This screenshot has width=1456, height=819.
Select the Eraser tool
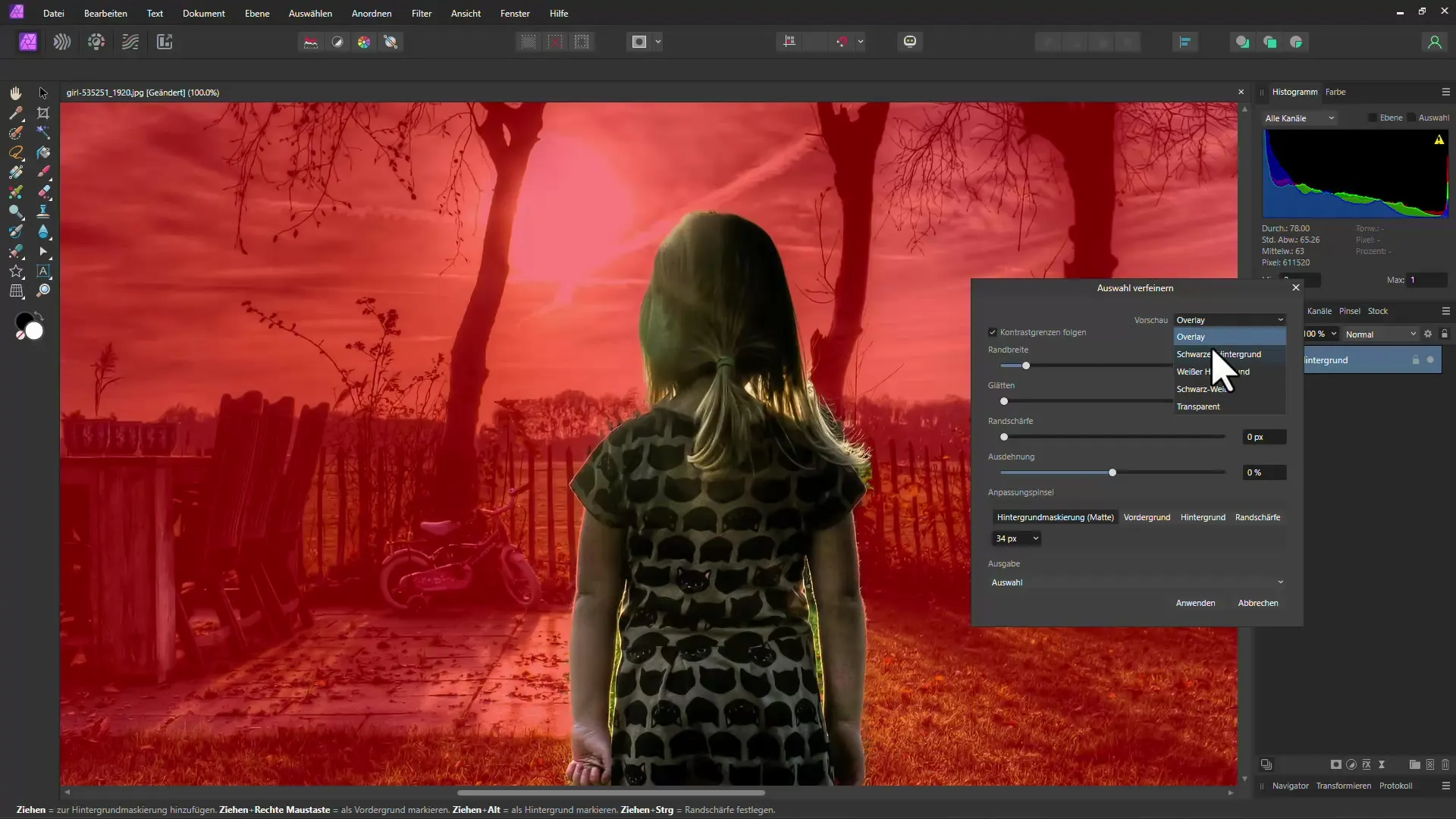pos(43,192)
